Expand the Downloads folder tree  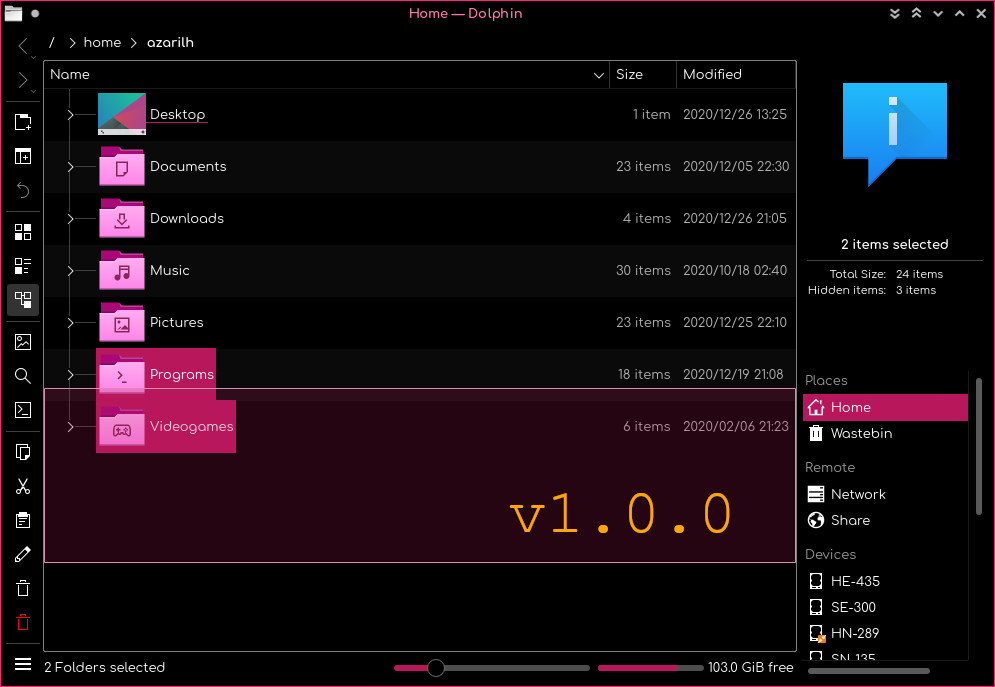[x=70, y=219]
